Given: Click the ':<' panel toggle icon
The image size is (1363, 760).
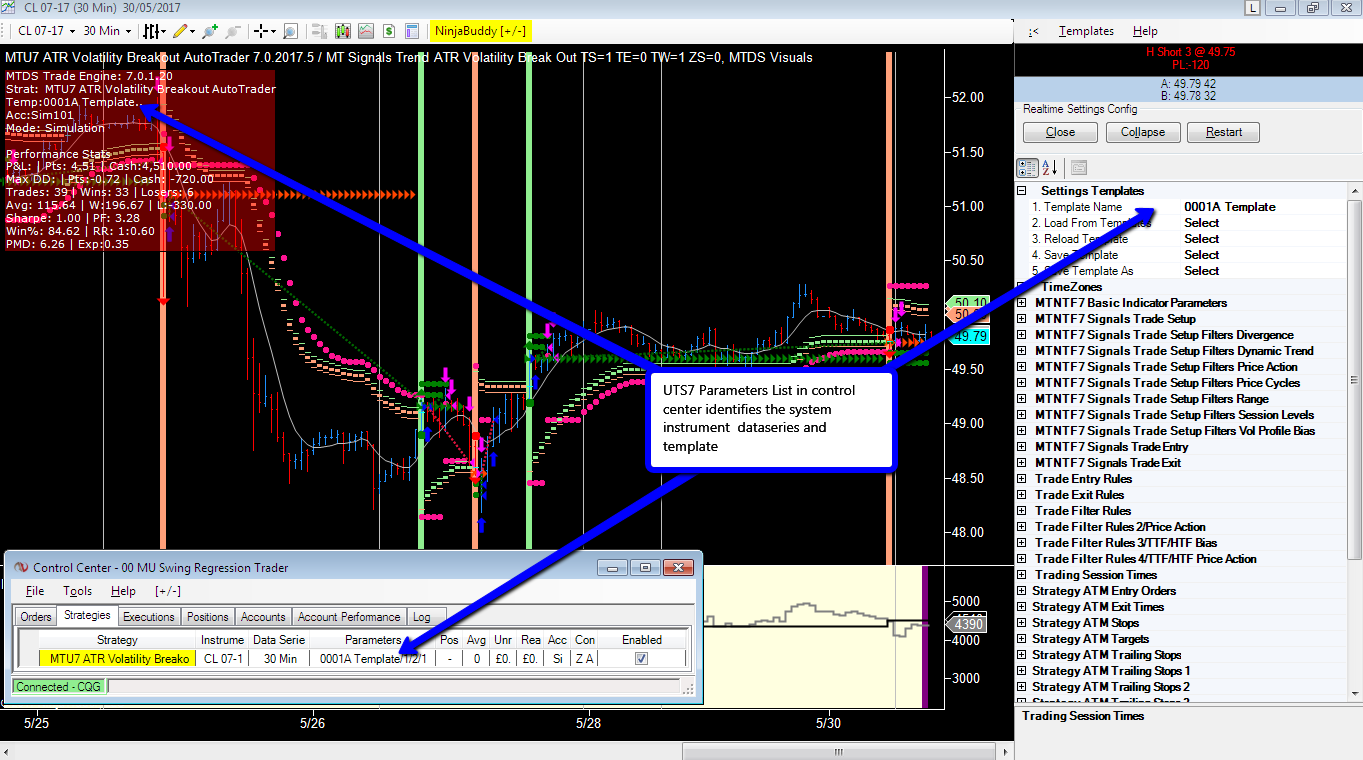Looking at the screenshot, I should point(1032,31).
